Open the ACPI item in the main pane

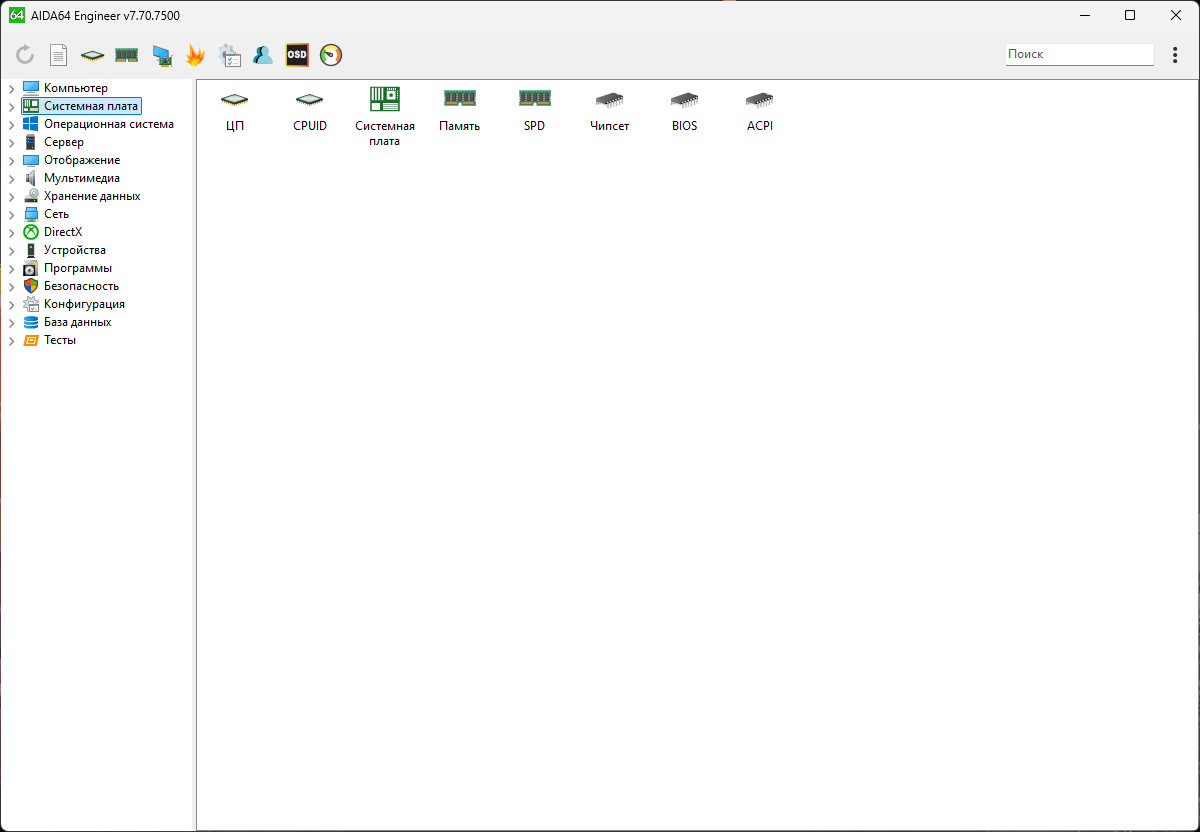(760, 110)
